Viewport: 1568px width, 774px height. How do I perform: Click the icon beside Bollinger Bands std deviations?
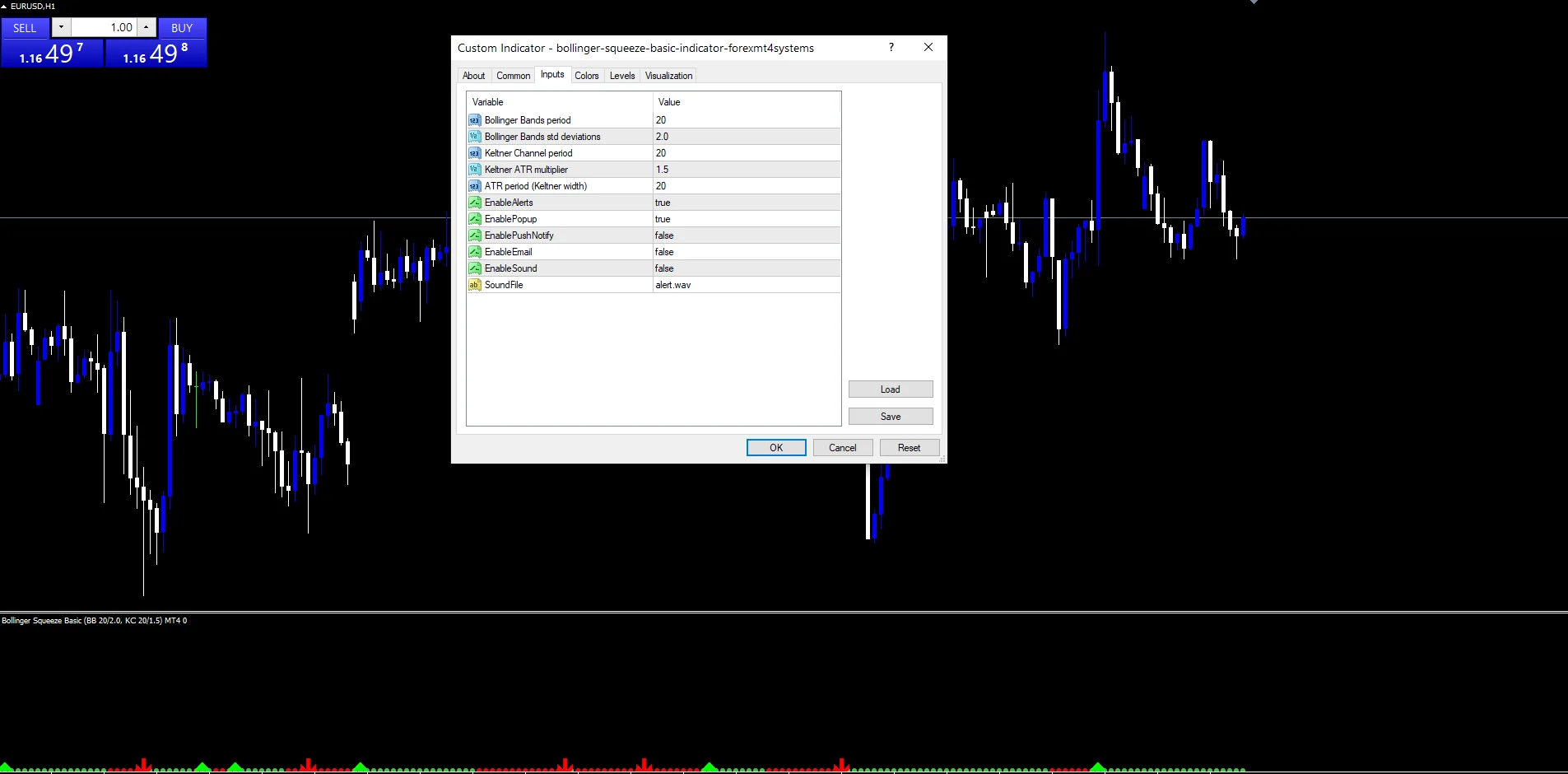tap(474, 137)
